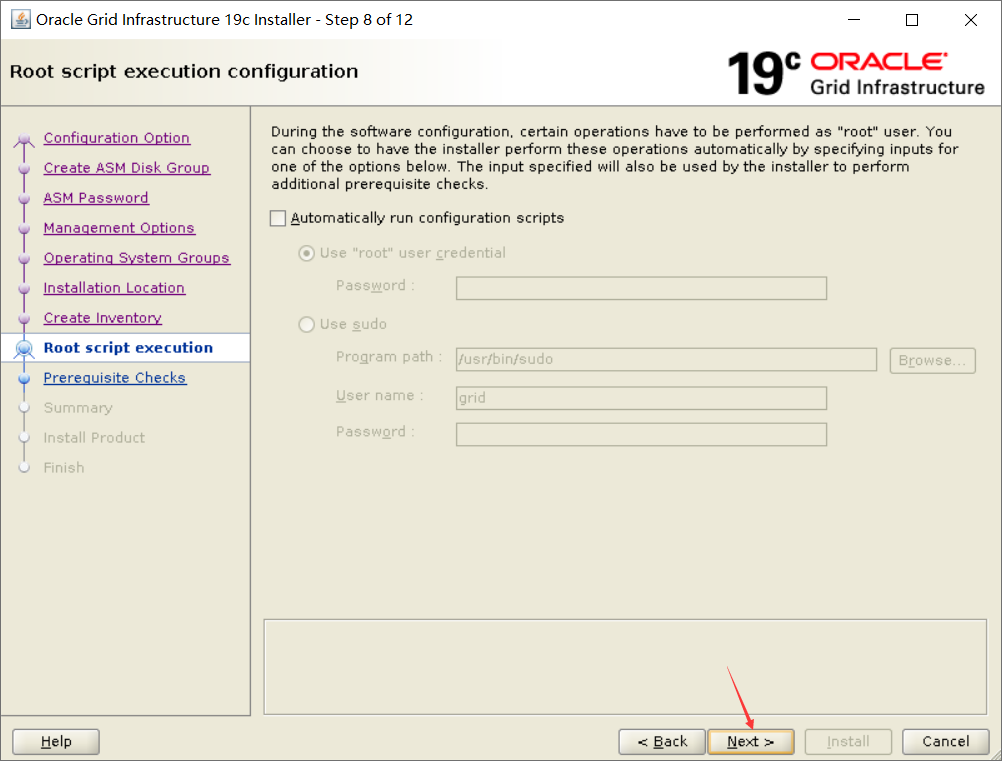Go to Prerequisite Checks step
This screenshot has width=1002, height=761.
click(x=114, y=378)
